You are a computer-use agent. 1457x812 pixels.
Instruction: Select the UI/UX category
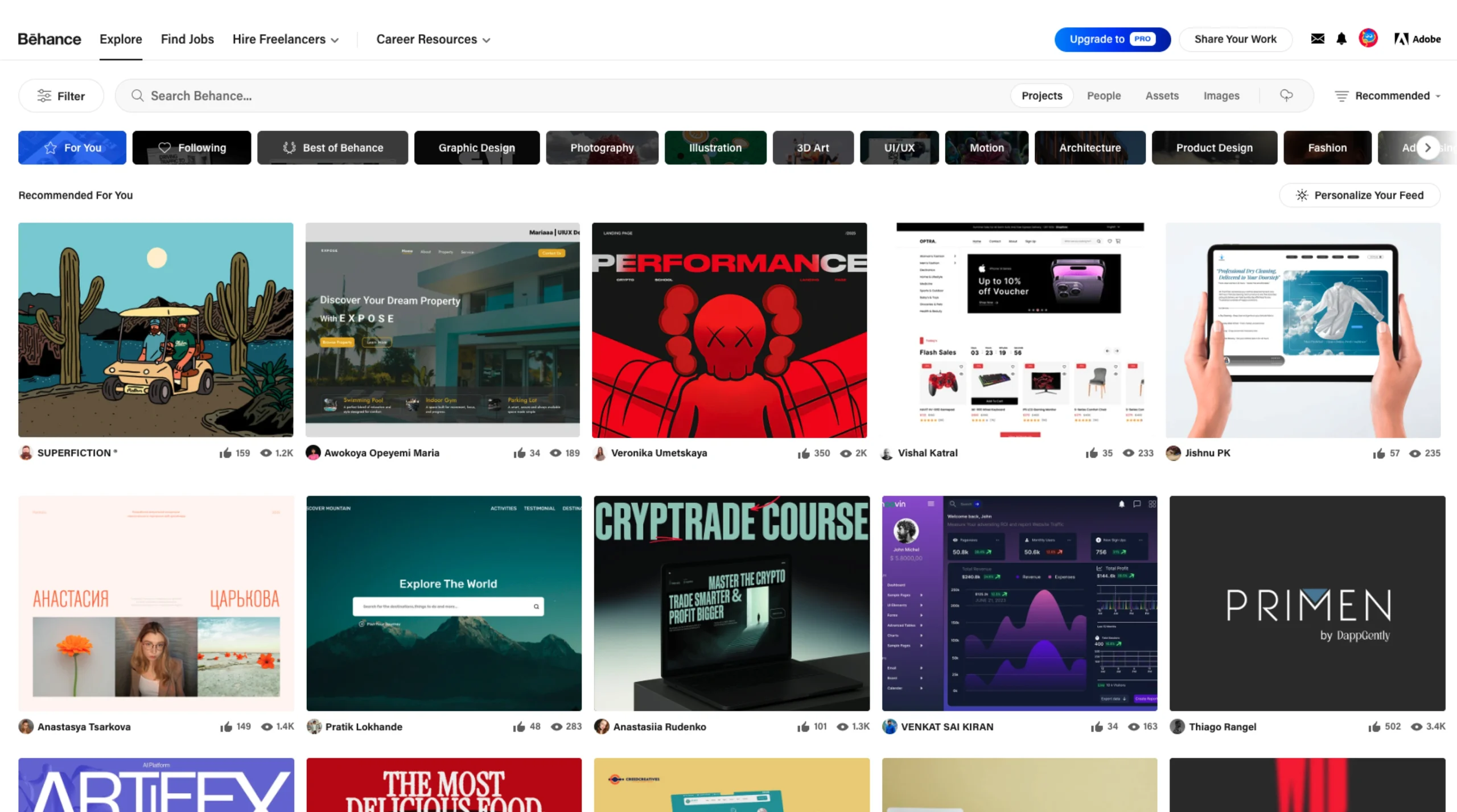(x=899, y=148)
